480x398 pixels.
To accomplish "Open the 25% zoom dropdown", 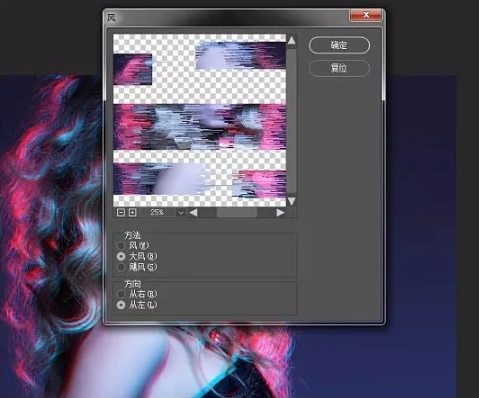I will coord(181,212).
